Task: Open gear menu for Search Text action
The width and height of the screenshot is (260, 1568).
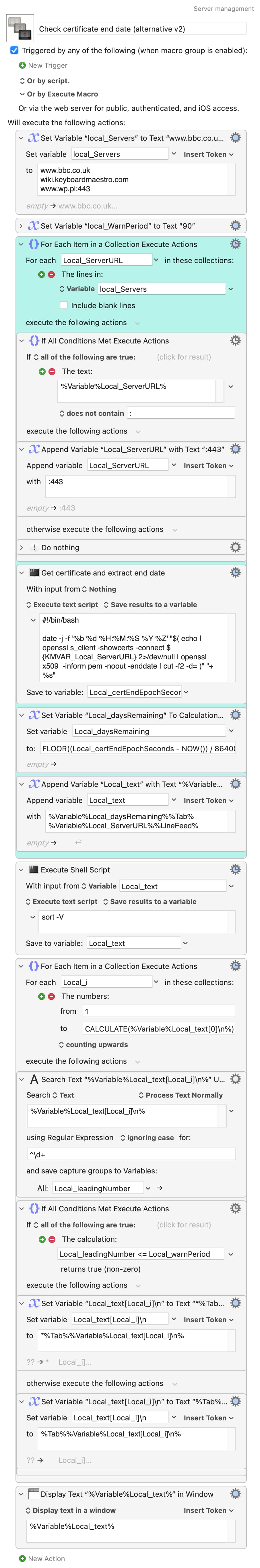Action: pos(236,1079)
